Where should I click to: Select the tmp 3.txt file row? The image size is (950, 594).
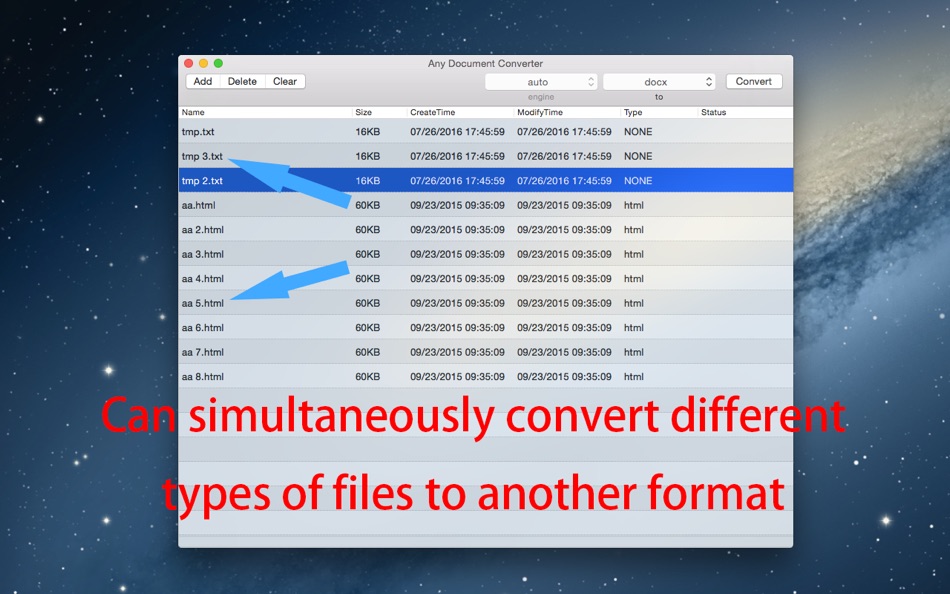point(485,156)
